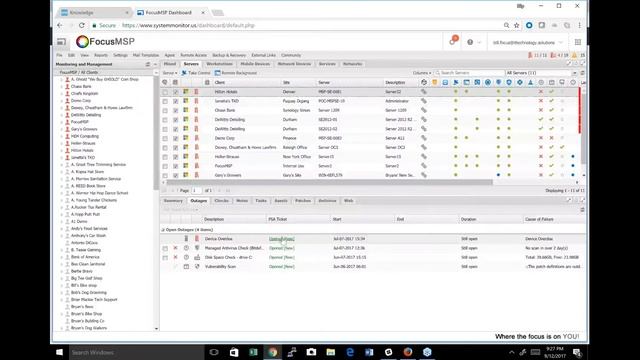Click the link icon in Hilton Hotels row
640x360 pixels.
click(424, 92)
